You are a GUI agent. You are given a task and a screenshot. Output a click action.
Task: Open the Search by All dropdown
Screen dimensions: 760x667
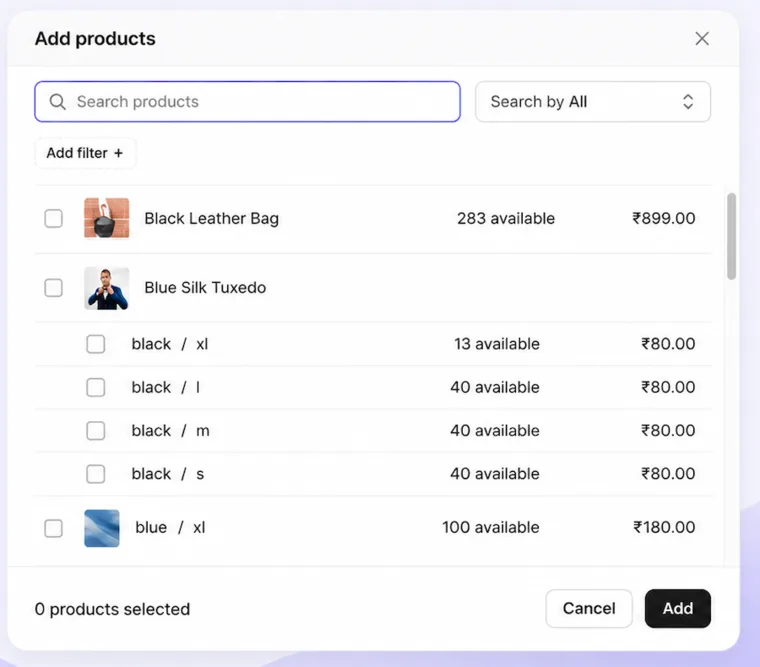point(593,101)
